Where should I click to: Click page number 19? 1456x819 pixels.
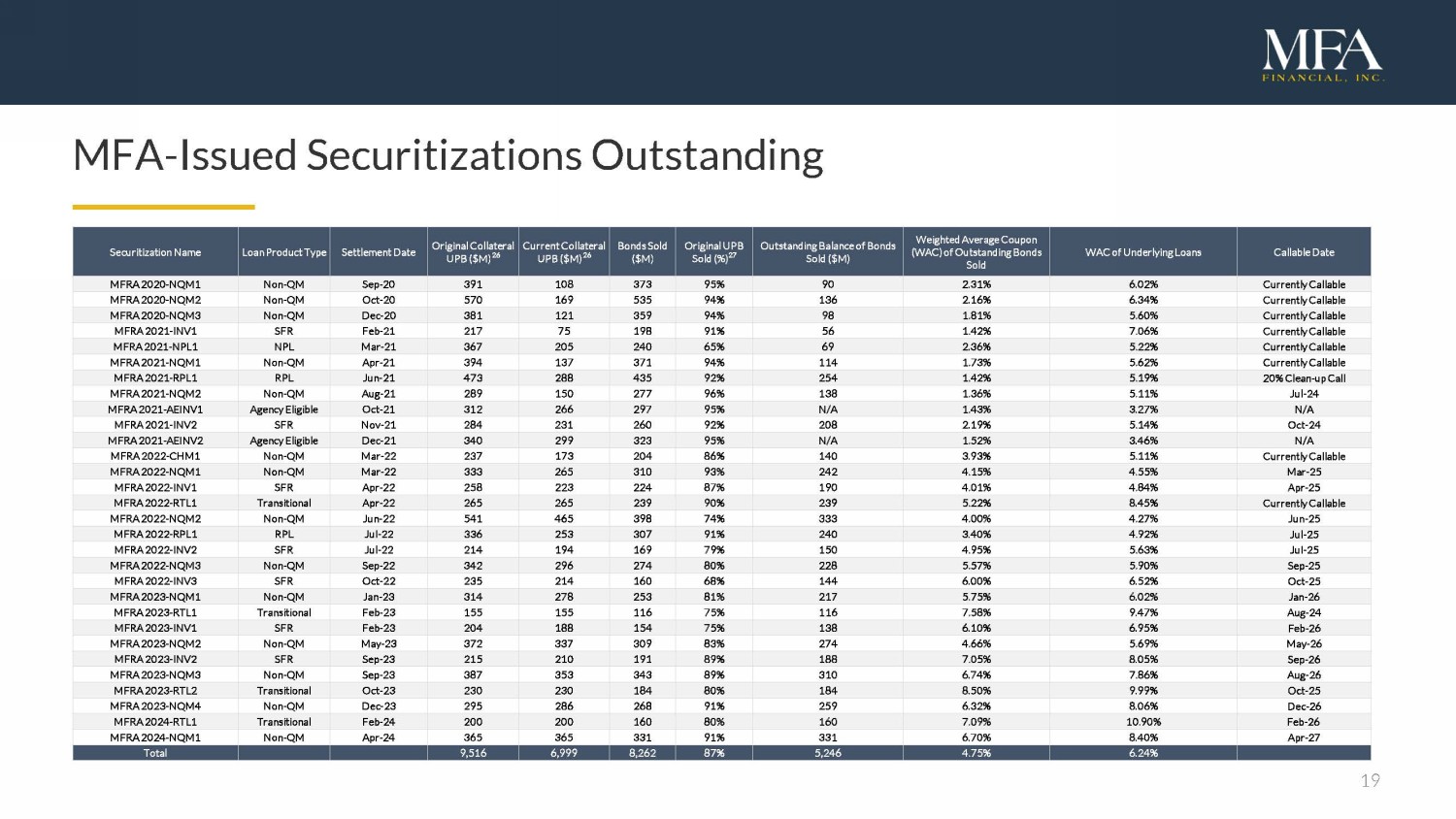tap(1370, 781)
